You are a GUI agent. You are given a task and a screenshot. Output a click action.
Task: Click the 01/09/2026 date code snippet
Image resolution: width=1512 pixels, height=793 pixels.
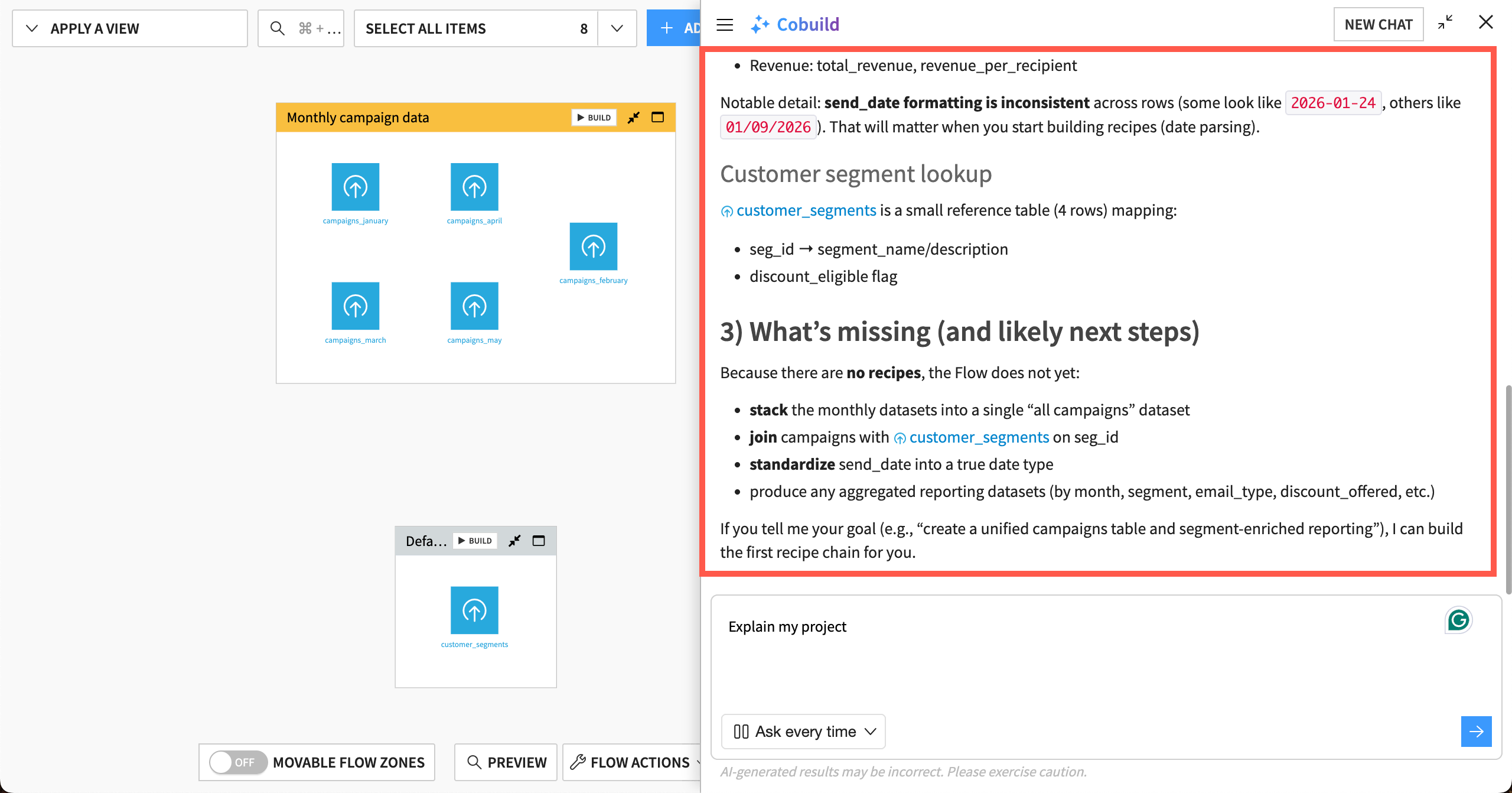pos(768,127)
